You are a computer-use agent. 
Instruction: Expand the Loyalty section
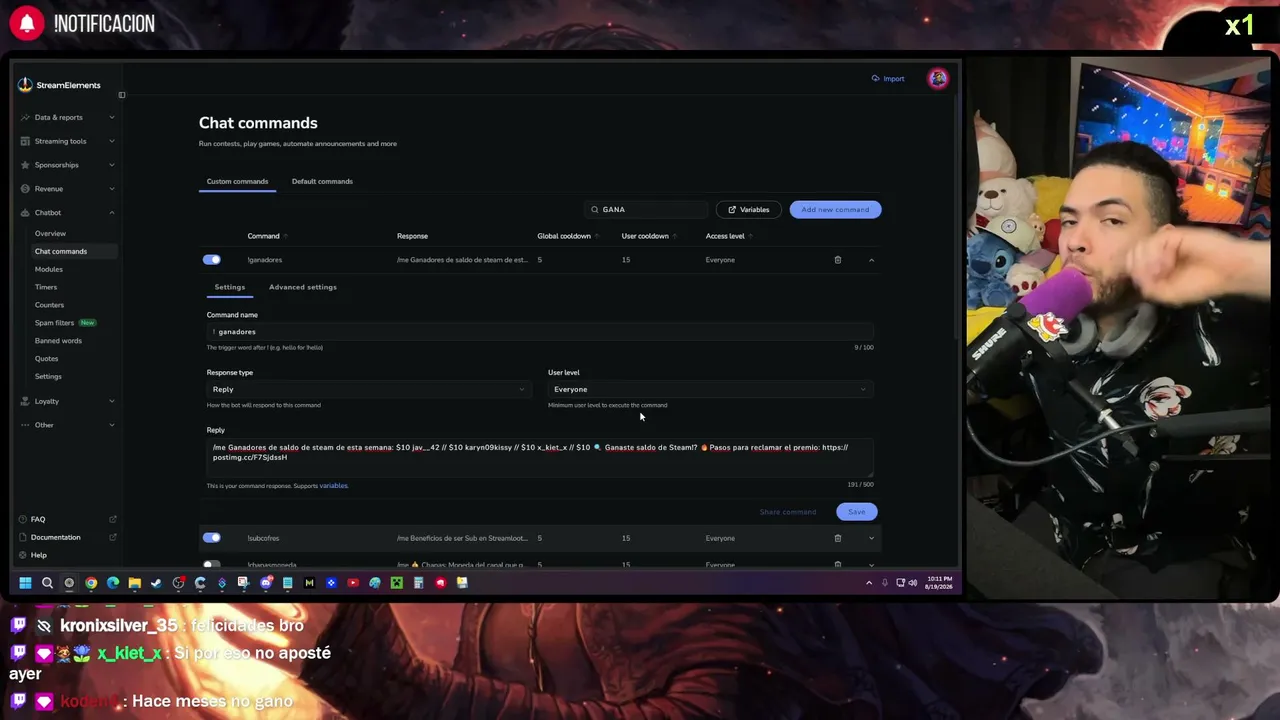(x=68, y=401)
